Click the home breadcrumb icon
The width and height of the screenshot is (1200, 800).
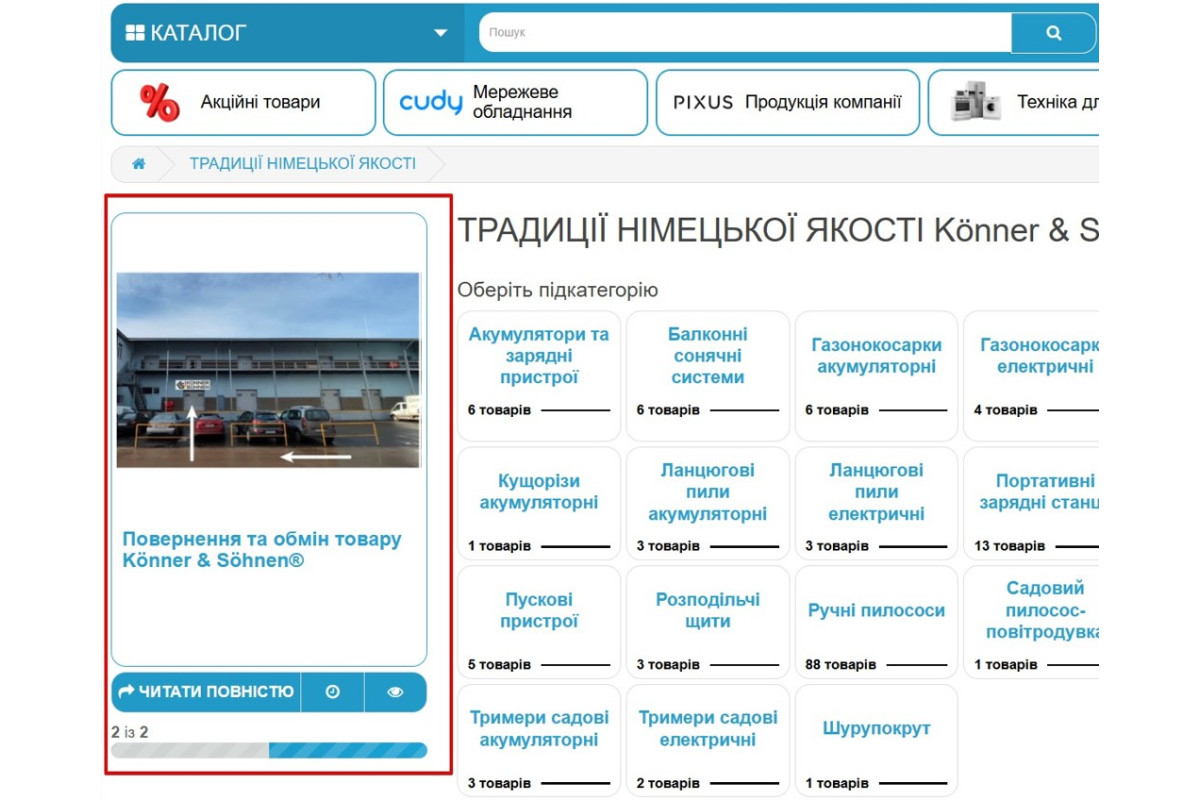pyautogui.click(x=138, y=164)
